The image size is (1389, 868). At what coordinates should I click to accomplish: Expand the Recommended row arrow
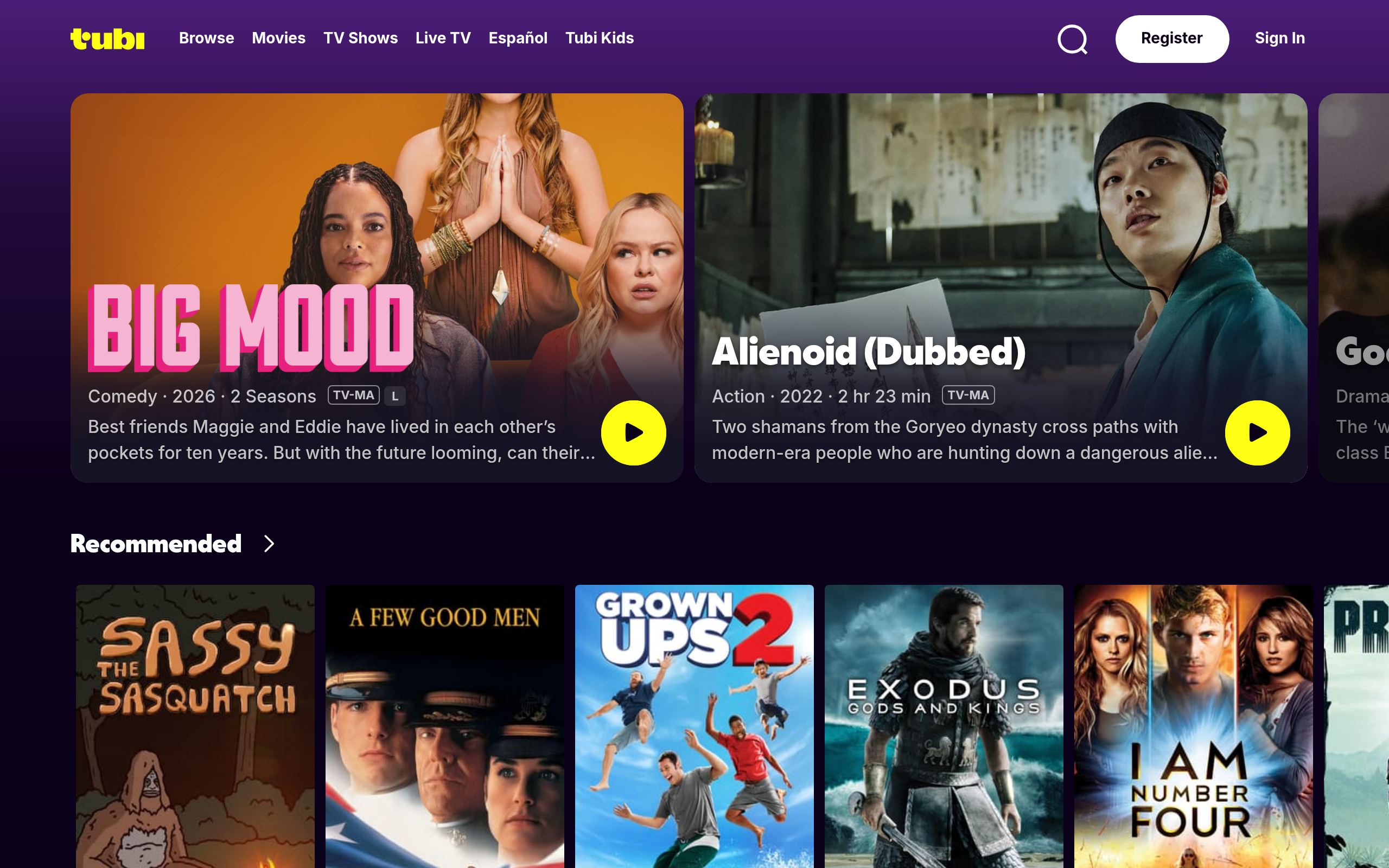tap(269, 544)
